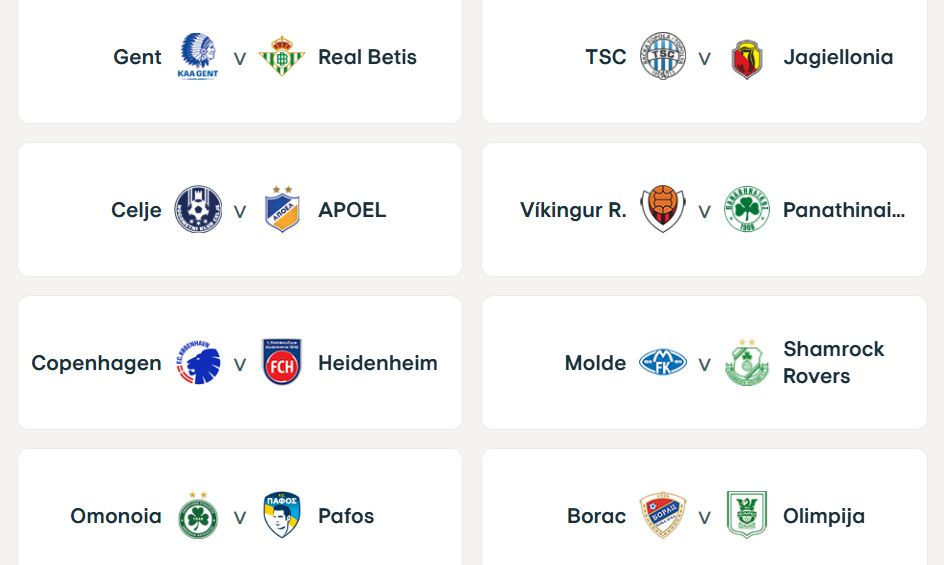Click the Molde MFK crest
This screenshot has width=944, height=565.
(x=663, y=363)
